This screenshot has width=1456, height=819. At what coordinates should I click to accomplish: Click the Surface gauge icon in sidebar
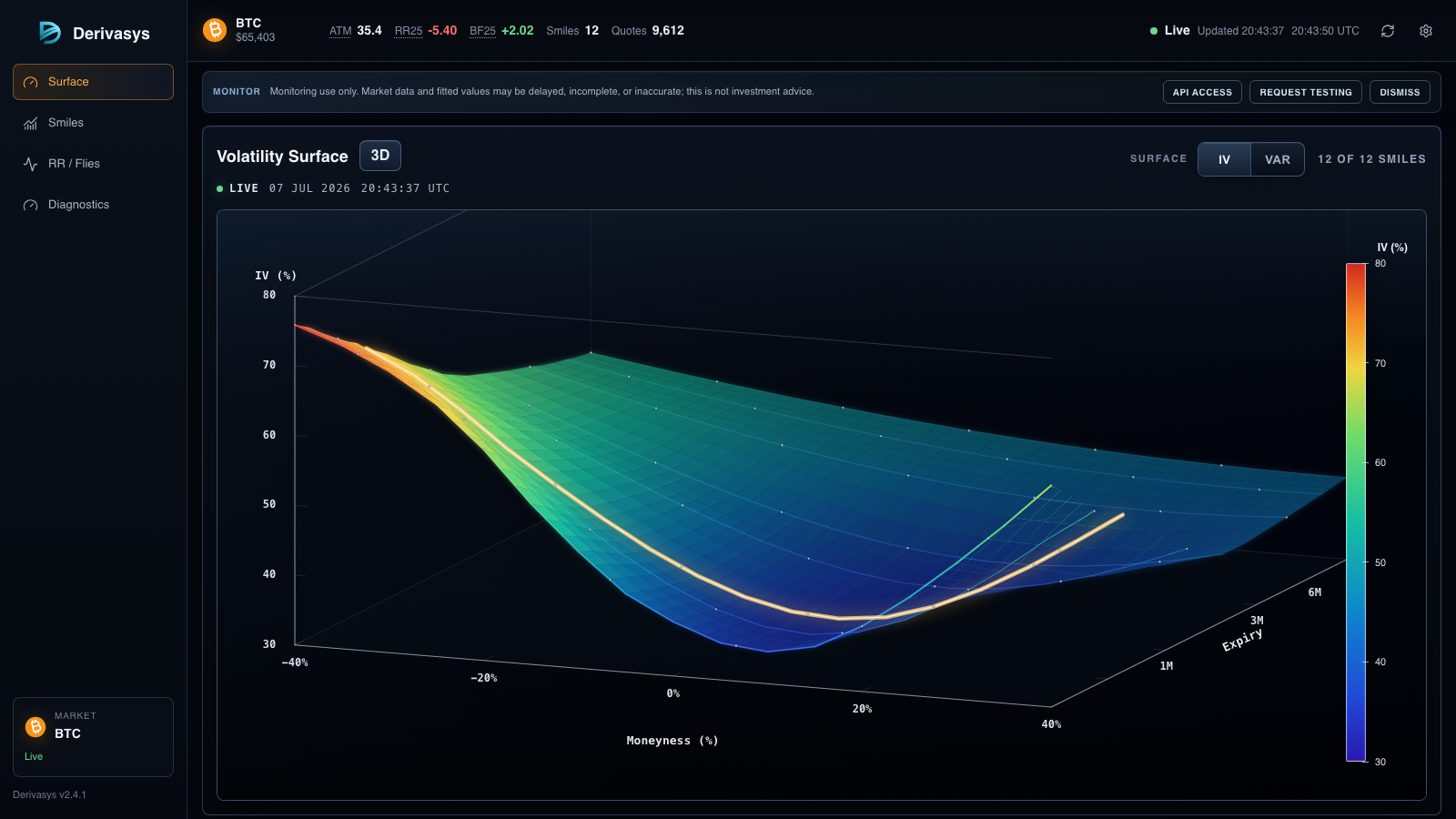click(30, 82)
